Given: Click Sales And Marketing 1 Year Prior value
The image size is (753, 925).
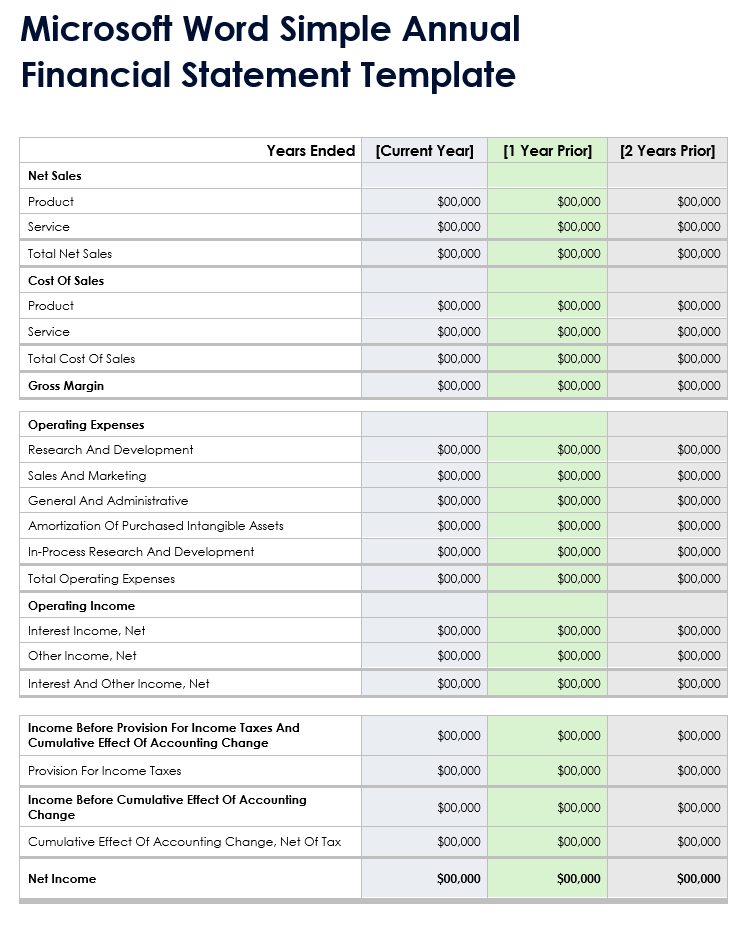Looking at the screenshot, I should pos(578,476).
